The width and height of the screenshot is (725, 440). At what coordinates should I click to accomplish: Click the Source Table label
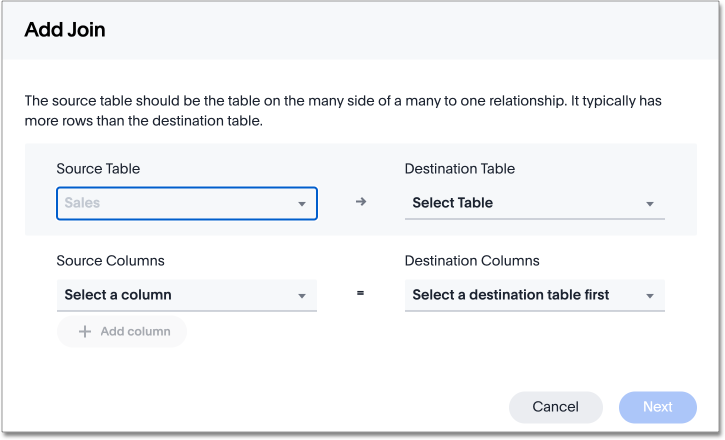[98, 169]
